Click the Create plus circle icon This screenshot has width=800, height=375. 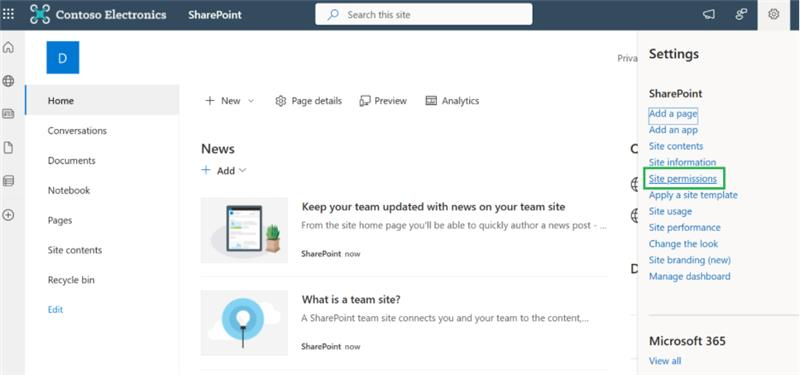[8, 215]
